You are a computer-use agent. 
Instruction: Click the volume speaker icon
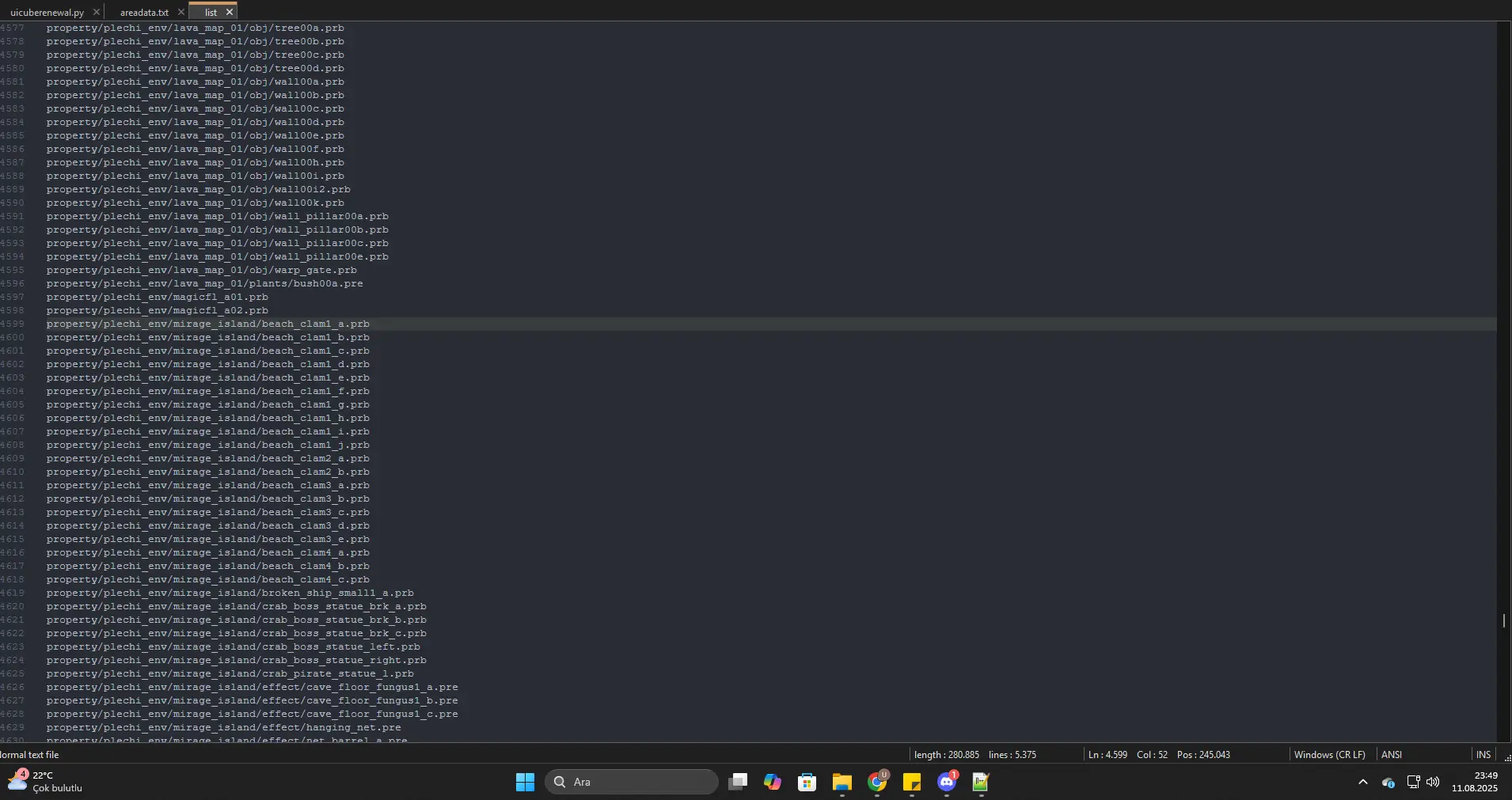[x=1433, y=782]
